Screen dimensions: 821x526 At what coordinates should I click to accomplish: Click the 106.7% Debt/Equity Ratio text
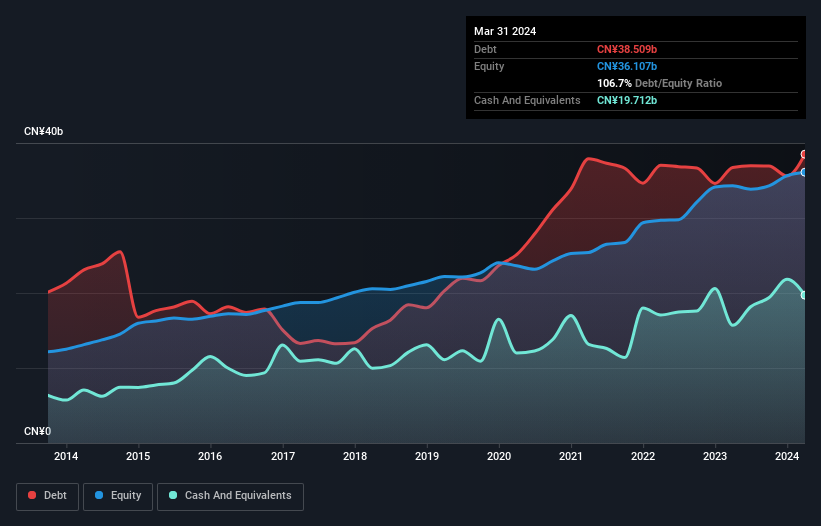point(659,83)
